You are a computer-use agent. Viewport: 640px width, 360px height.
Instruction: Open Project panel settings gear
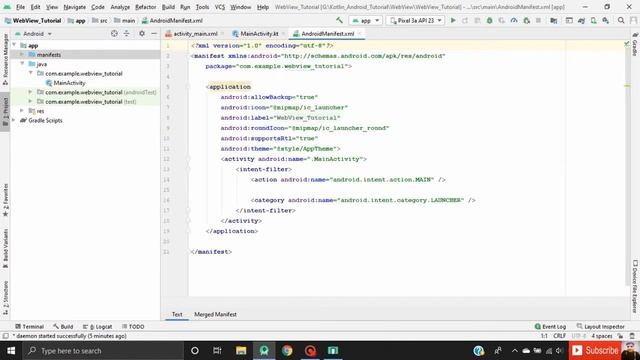(x=142, y=33)
